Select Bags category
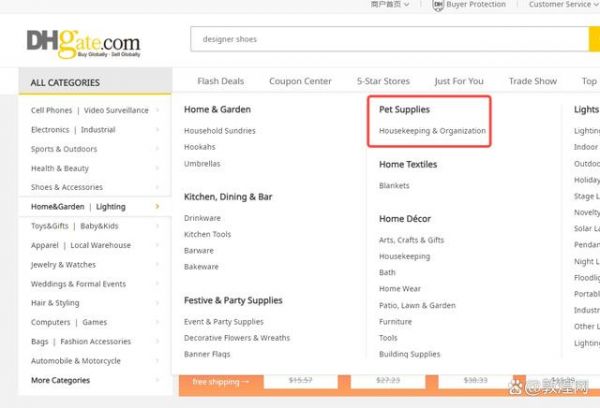Image resolution: width=600 pixels, height=408 pixels. (x=40, y=341)
